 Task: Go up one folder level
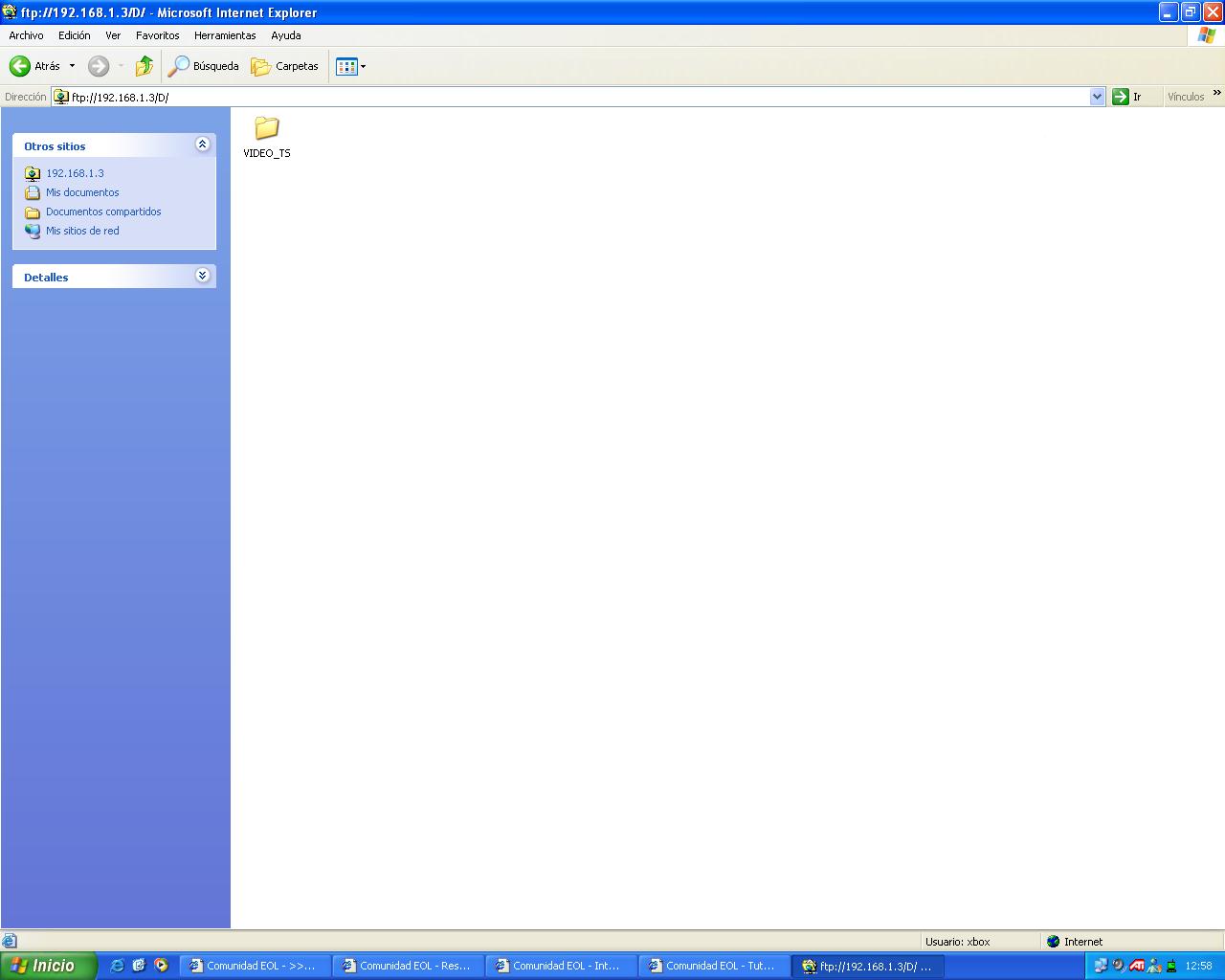click(x=145, y=66)
